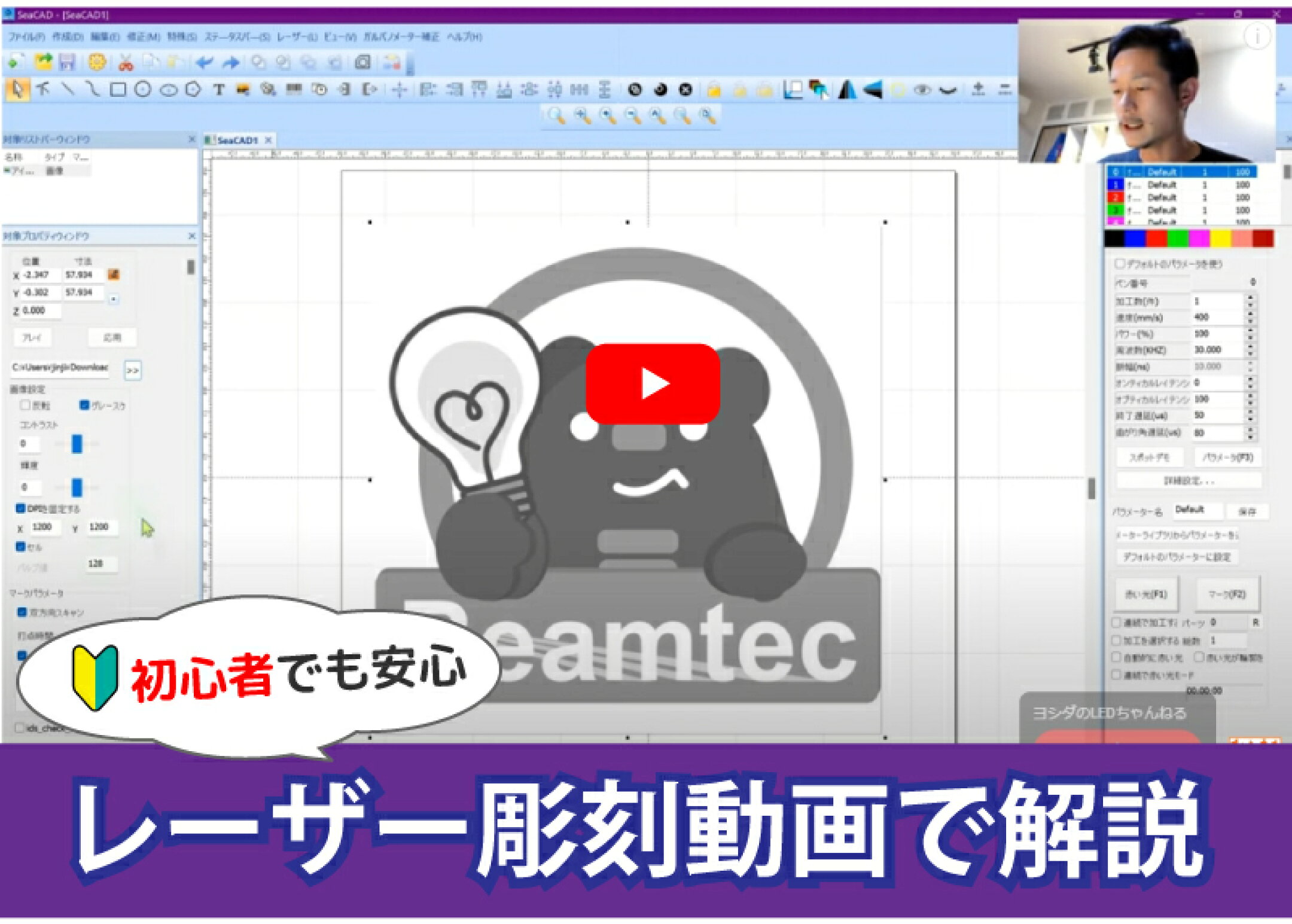This screenshot has height=924, width=1292.
Task: Click the マーク(F2) button
Action: pos(1227,594)
